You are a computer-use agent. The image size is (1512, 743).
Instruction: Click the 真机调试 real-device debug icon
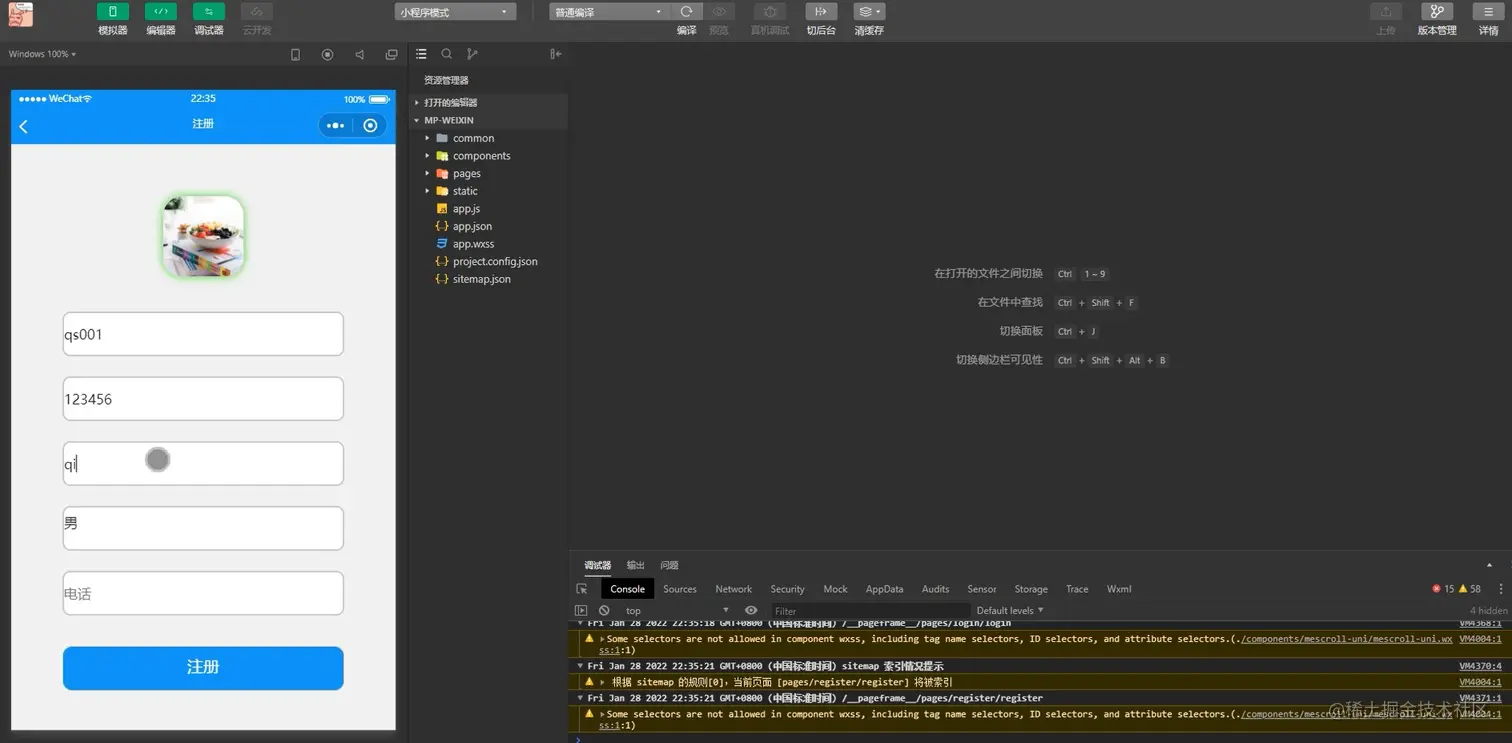pos(770,12)
